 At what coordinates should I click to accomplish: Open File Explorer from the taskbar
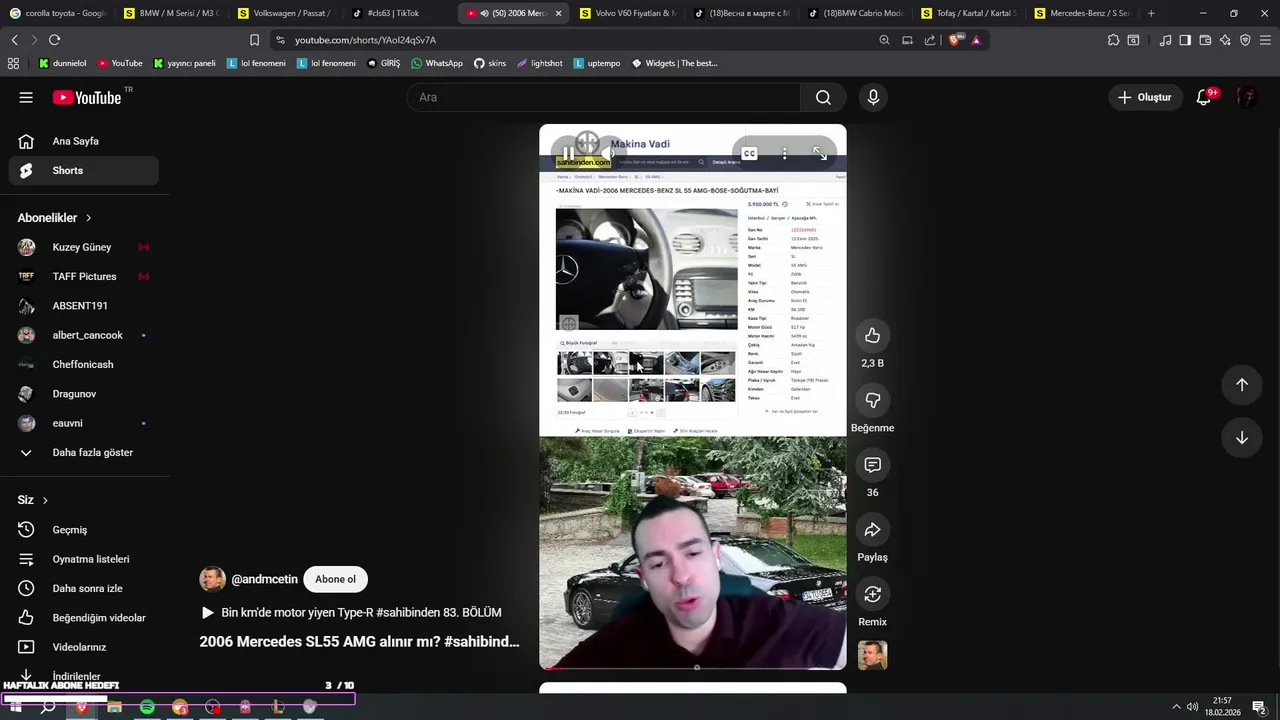point(115,707)
